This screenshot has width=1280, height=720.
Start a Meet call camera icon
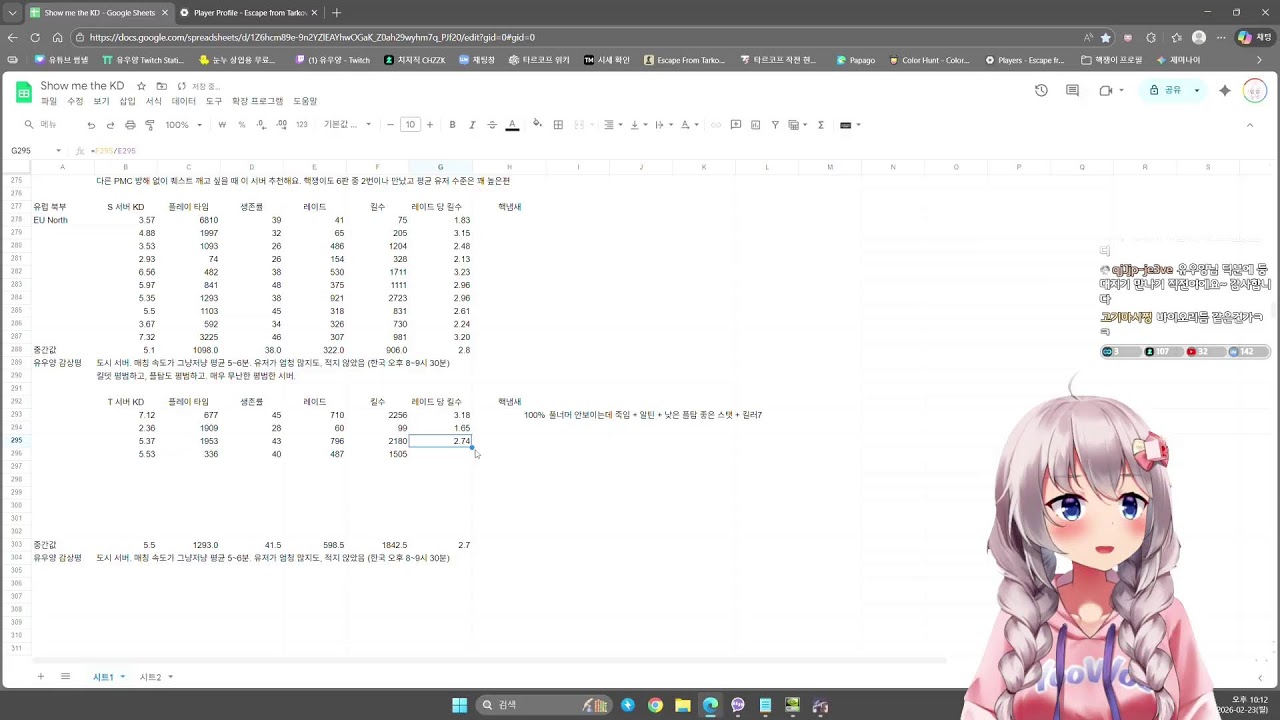click(1105, 90)
